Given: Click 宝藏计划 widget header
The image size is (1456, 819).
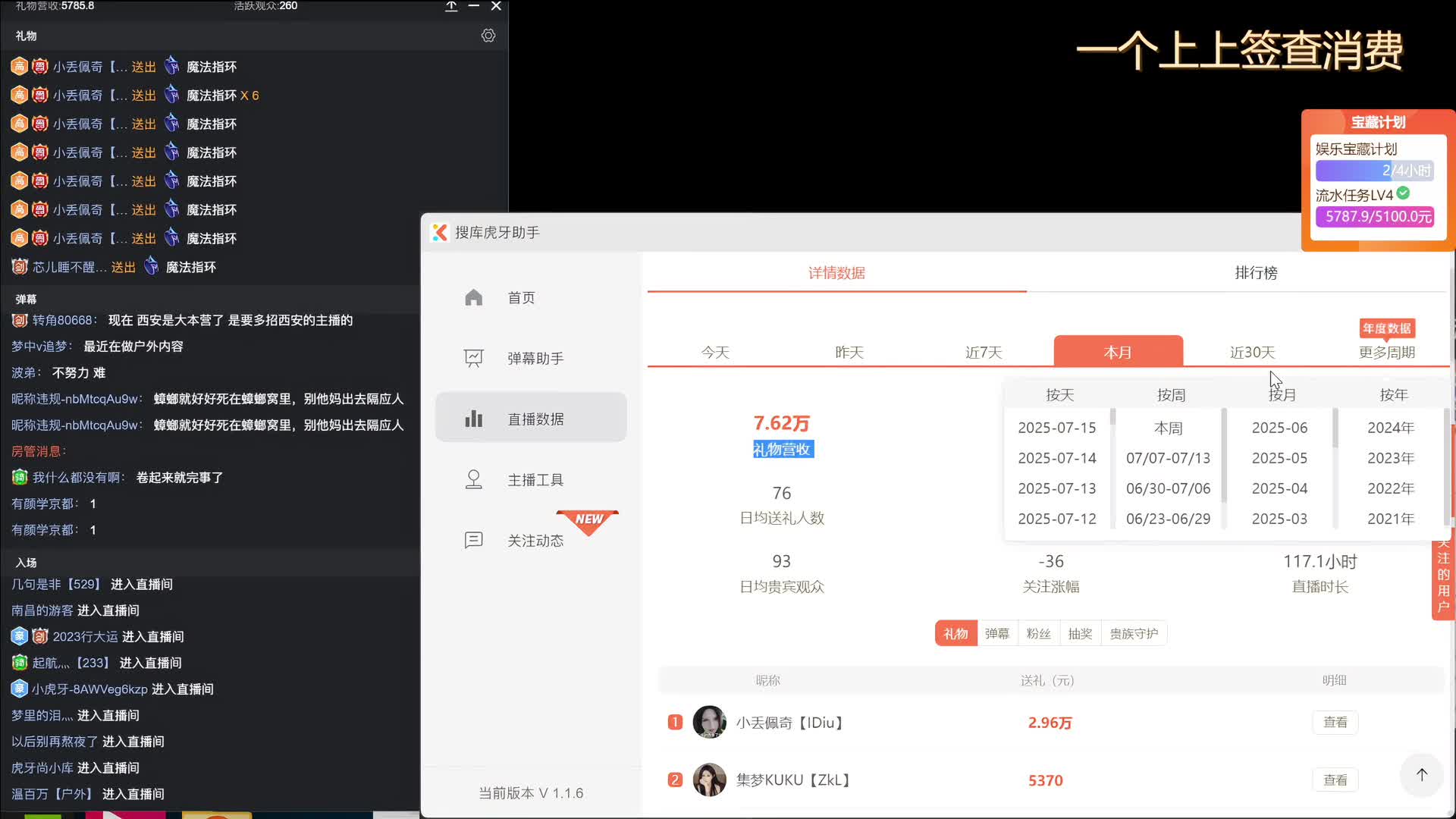Looking at the screenshot, I should coord(1378,122).
